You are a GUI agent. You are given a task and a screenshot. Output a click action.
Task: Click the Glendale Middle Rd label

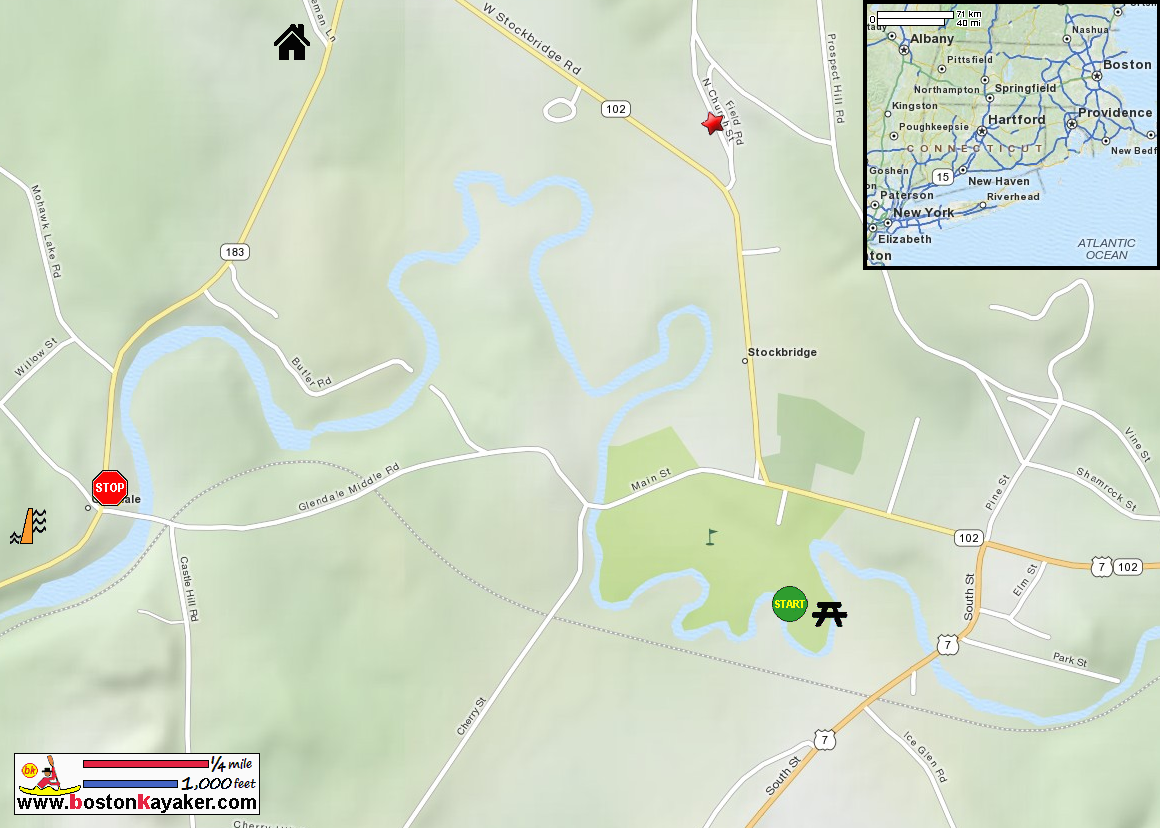click(x=348, y=488)
